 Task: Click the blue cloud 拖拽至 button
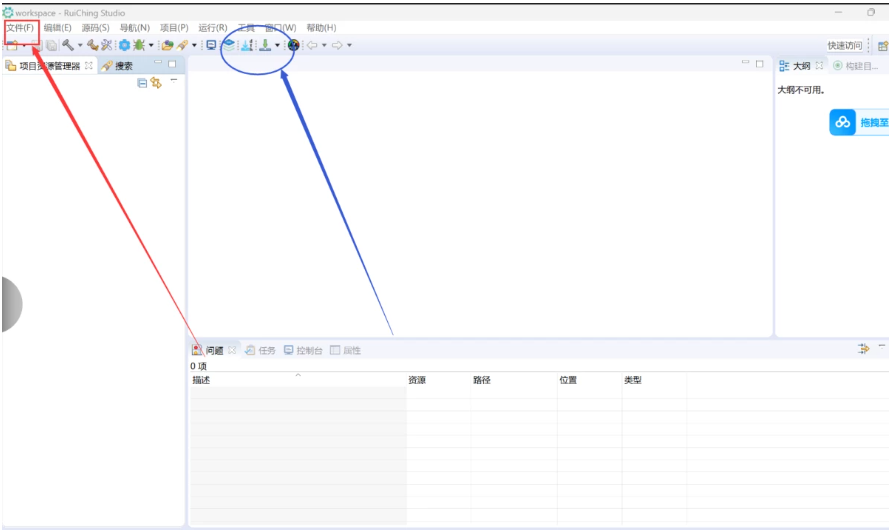[859, 122]
